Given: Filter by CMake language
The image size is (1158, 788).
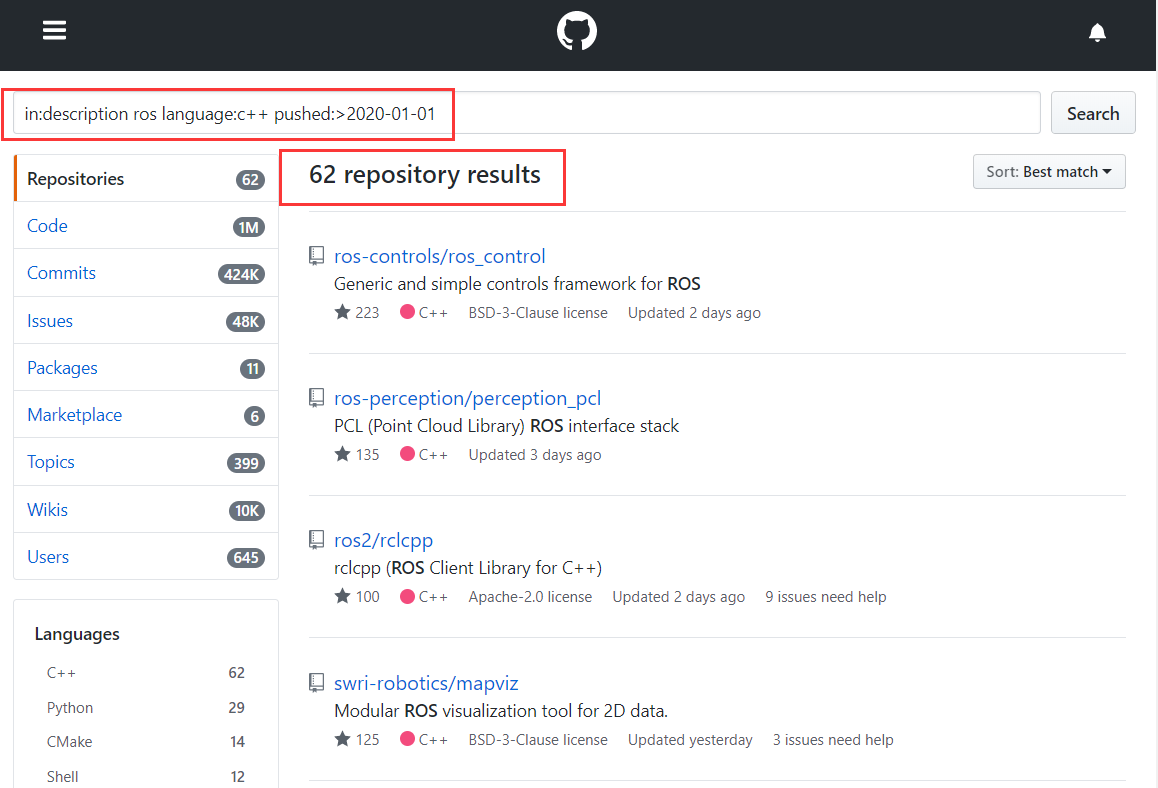Looking at the screenshot, I should pyautogui.click(x=145, y=741).
